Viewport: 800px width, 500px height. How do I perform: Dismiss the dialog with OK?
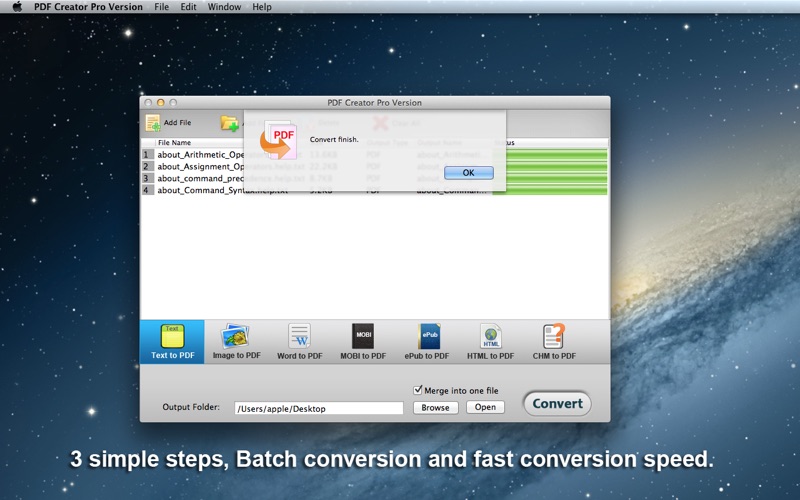point(468,172)
